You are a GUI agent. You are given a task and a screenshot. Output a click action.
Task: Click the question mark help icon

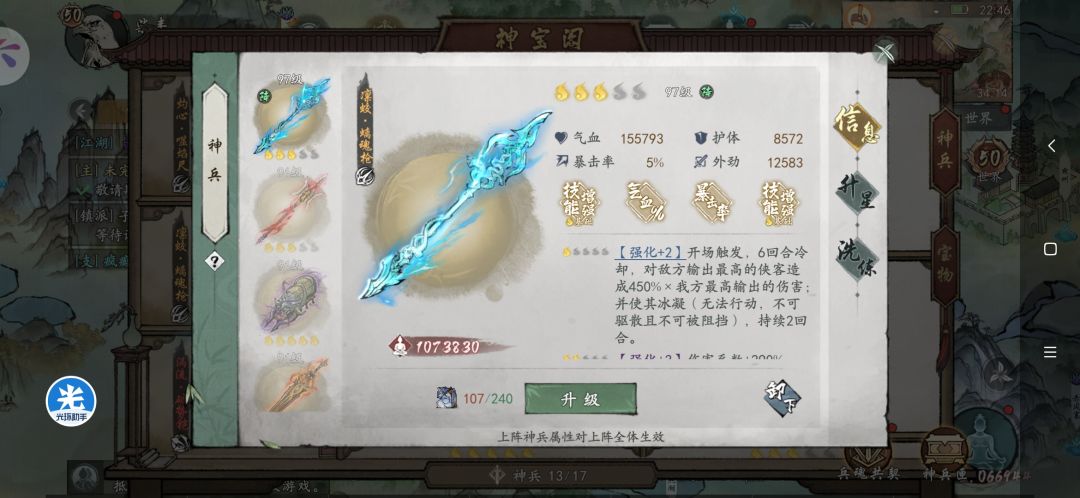coord(214,261)
